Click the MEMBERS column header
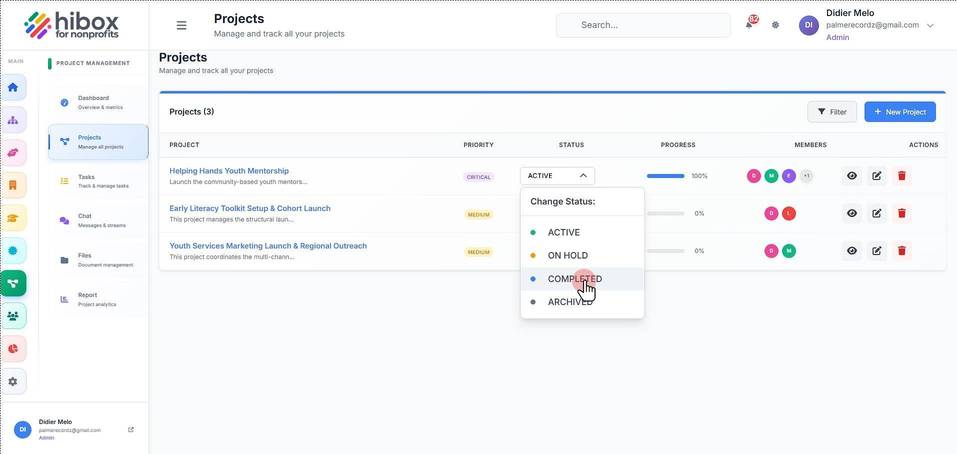The image size is (957, 454). 811,145
